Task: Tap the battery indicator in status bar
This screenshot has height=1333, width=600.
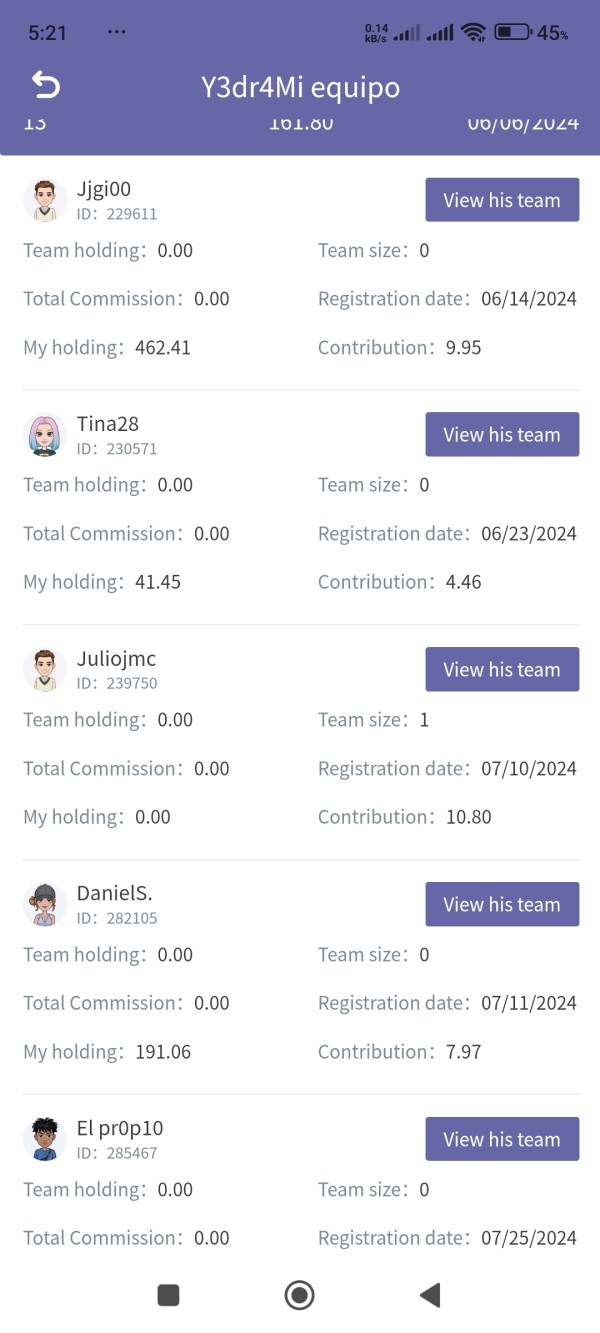Action: click(x=513, y=32)
